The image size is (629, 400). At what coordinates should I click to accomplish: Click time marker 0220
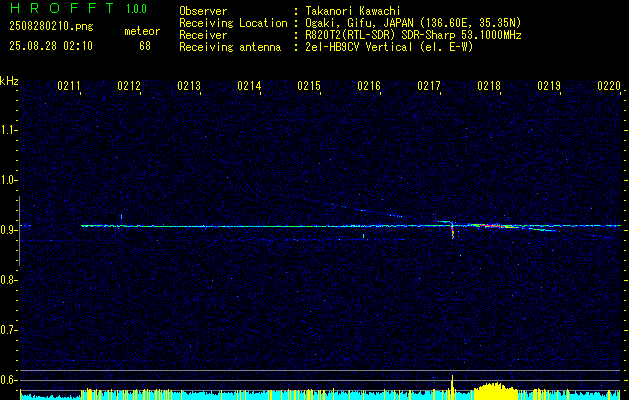click(609, 86)
